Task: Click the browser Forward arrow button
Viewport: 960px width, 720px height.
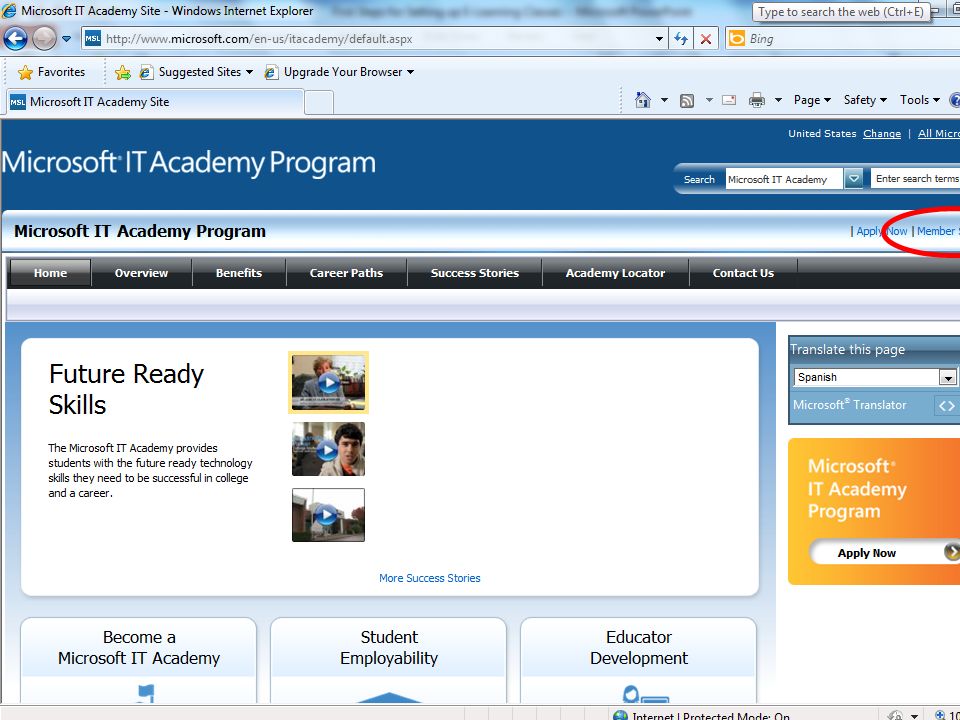Action: pyautogui.click(x=44, y=39)
